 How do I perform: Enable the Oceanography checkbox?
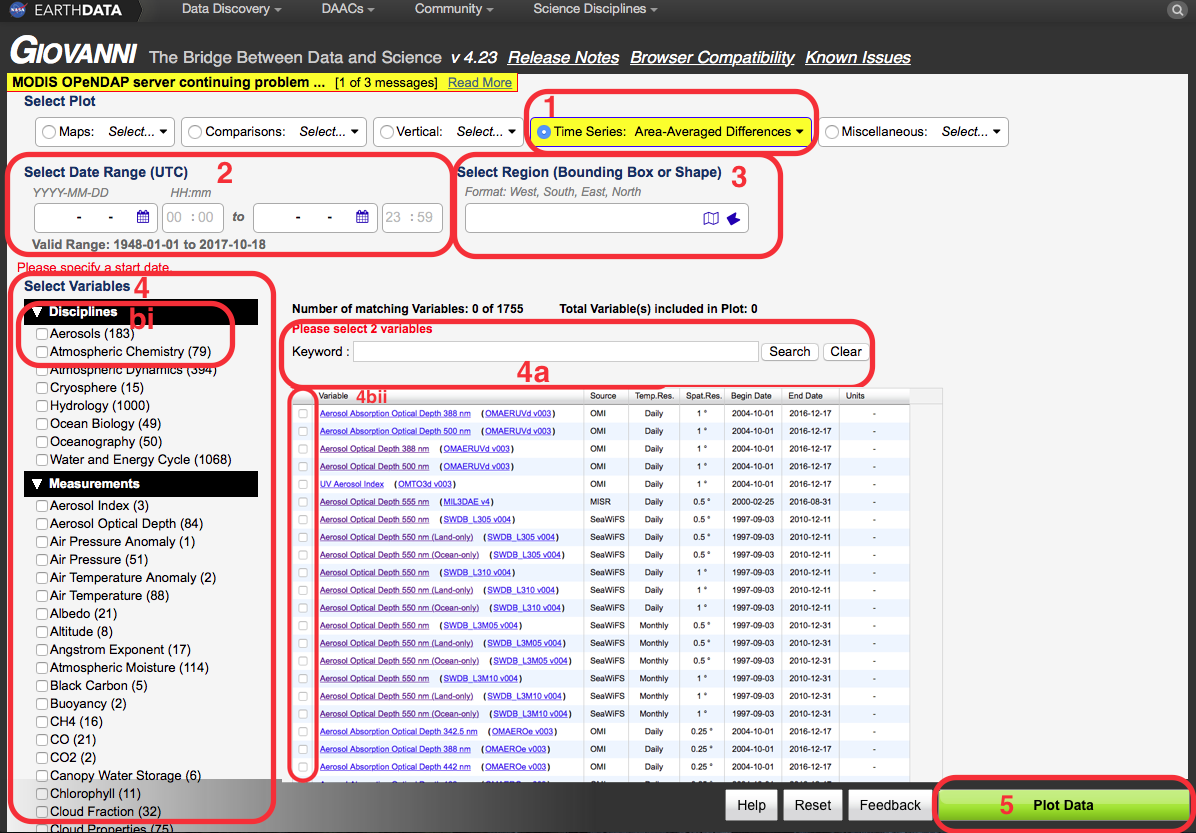[42, 442]
